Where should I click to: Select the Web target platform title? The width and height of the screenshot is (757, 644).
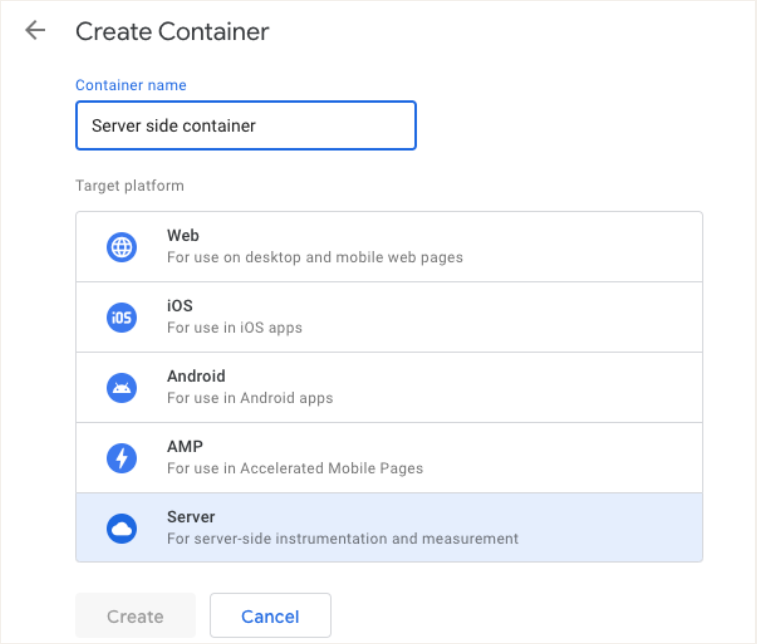point(183,236)
